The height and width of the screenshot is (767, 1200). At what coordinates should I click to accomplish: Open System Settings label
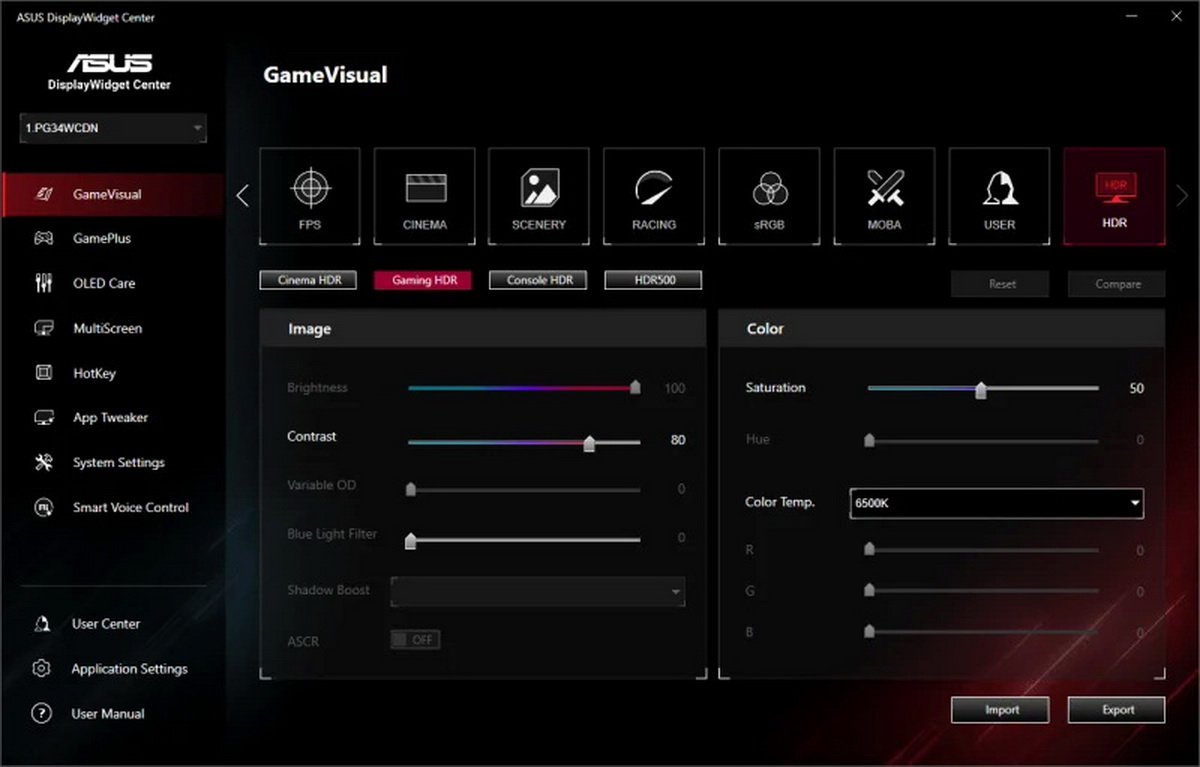tap(119, 463)
